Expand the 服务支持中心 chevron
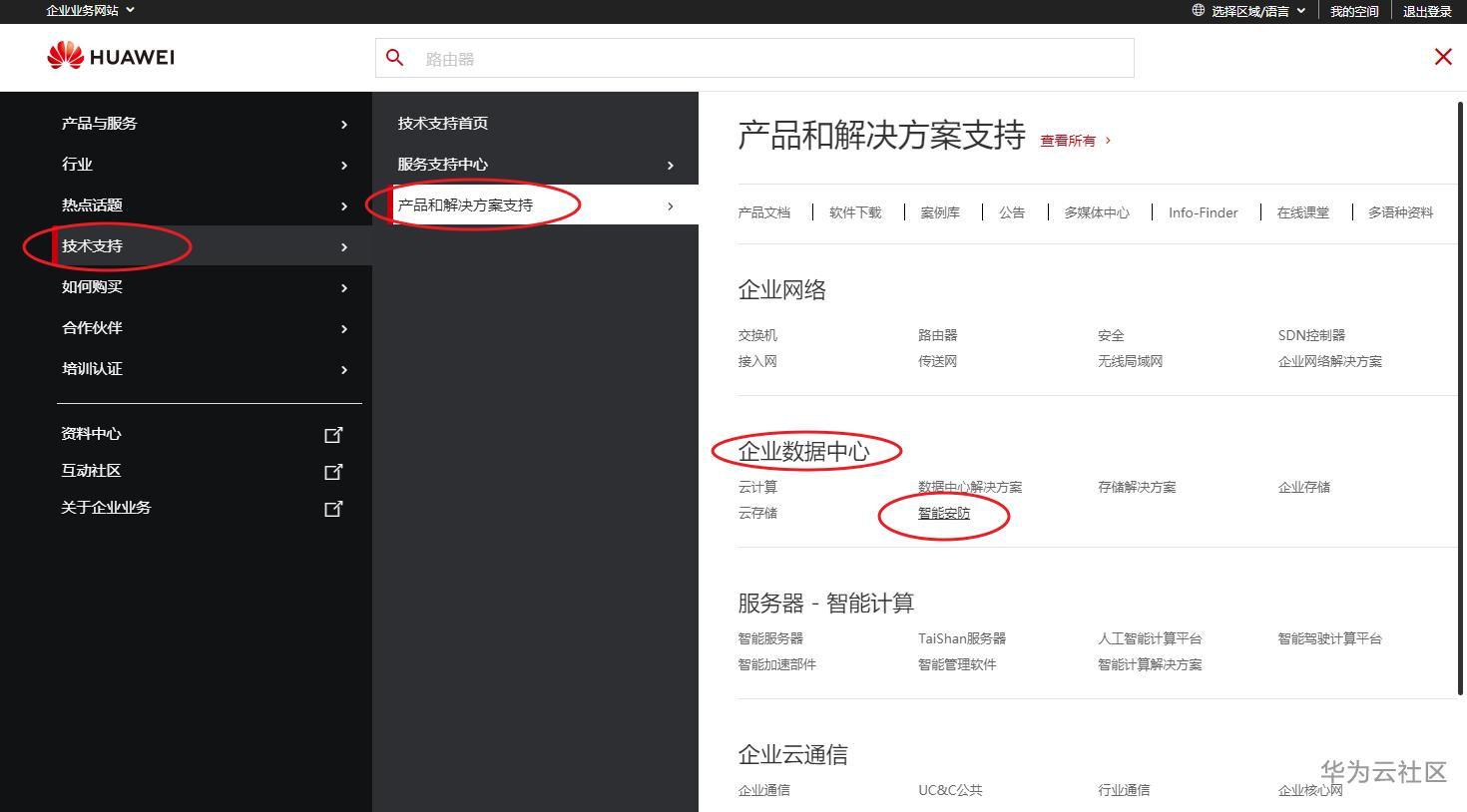This screenshot has height=812, width=1467. (x=671, y=166)
